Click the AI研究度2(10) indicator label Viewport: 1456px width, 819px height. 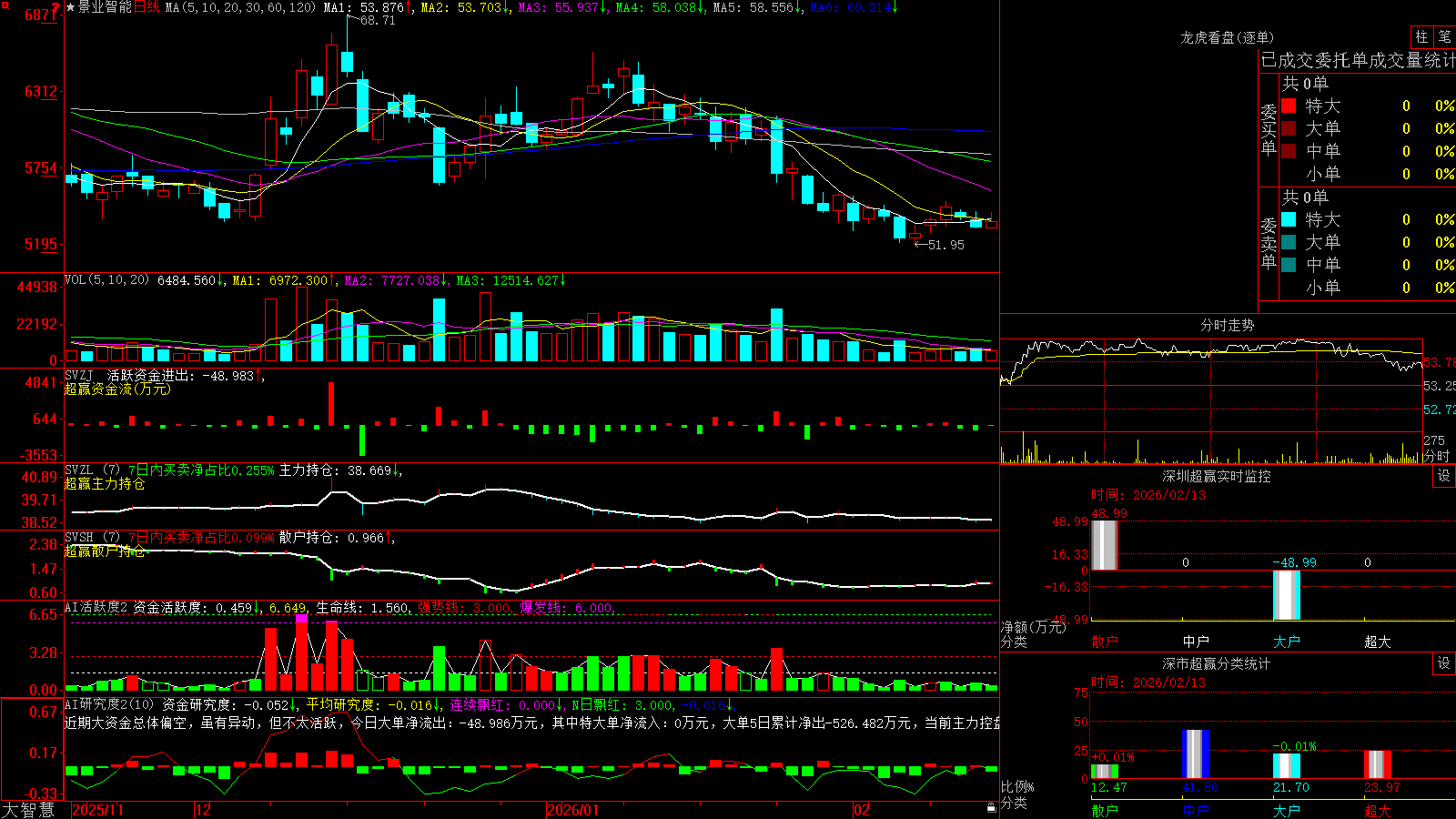tap(109, 704)
